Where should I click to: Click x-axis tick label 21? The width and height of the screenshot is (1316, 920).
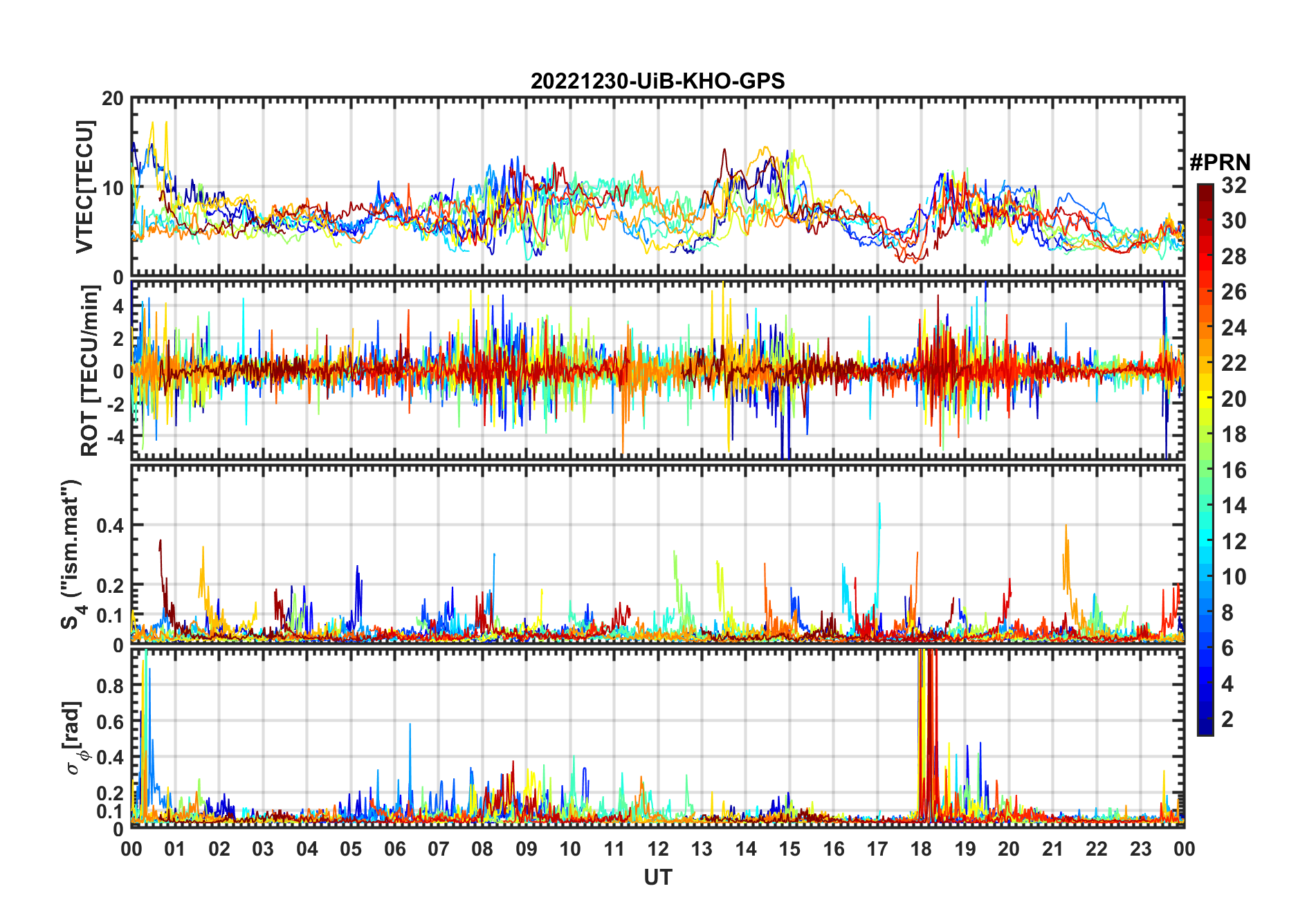pyautogui.click(x=1052, y=849)
